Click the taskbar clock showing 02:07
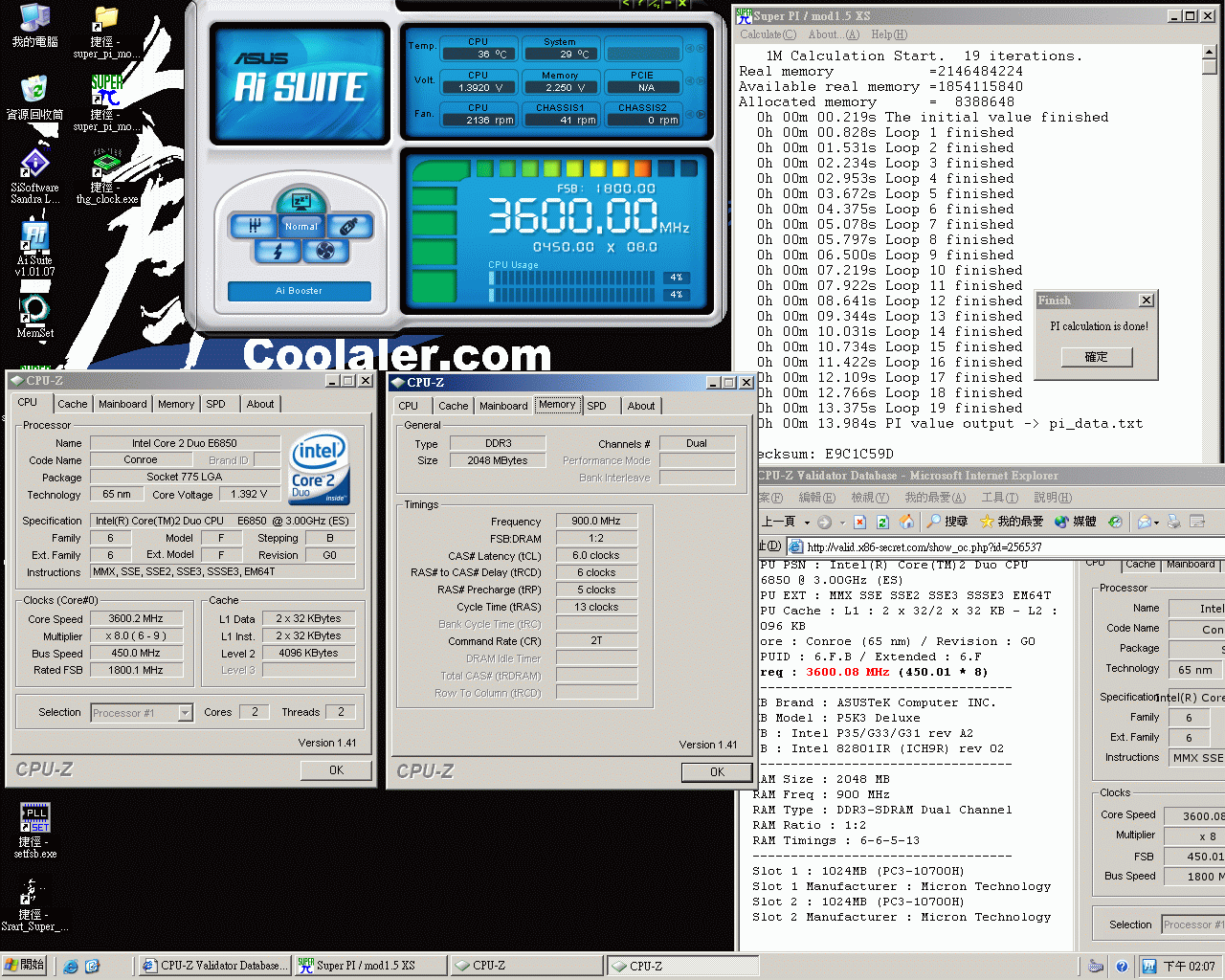 (1189, 967)
